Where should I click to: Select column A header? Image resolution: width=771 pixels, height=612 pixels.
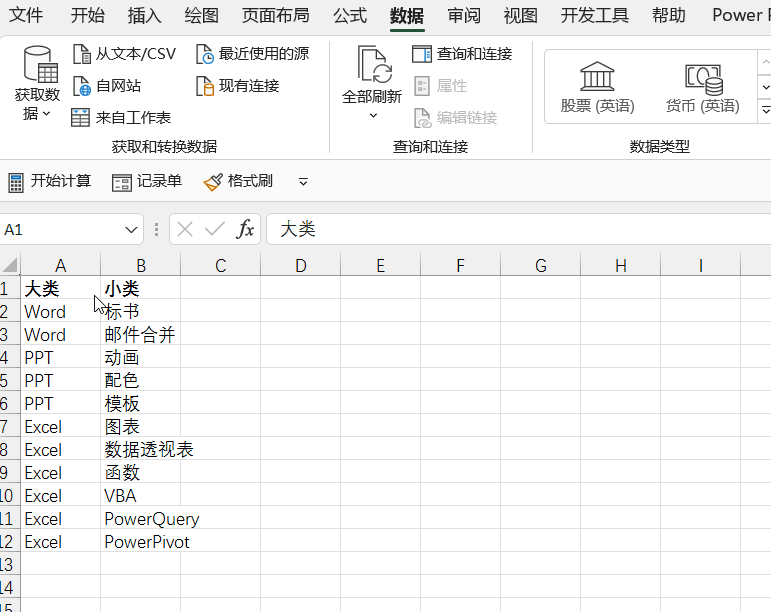(x=60, y=265)
